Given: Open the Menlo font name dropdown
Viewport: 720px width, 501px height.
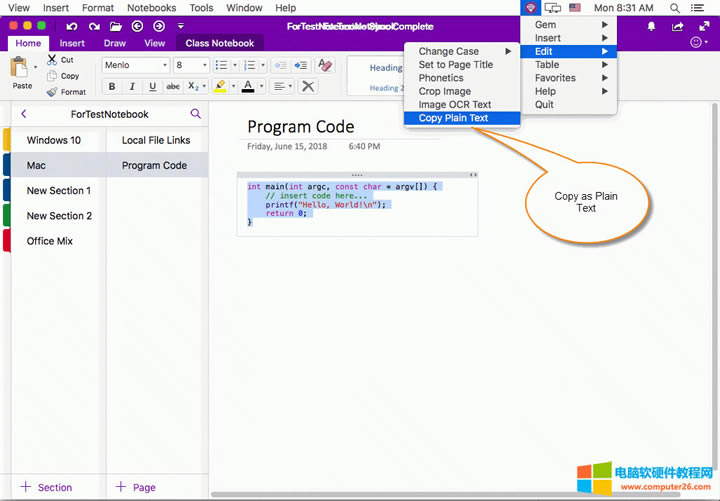Looking at the screenshot, I should (136, 65).
